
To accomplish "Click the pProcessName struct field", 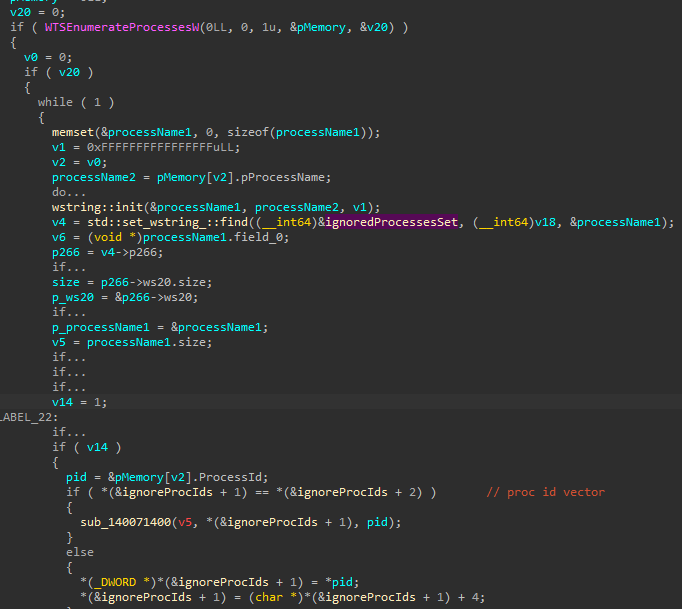I will click(282, 177).
